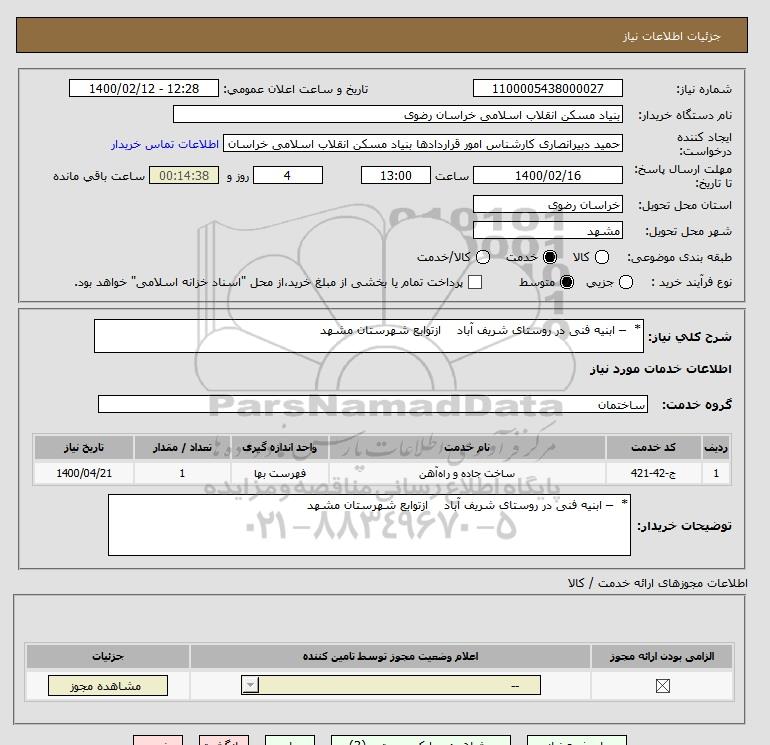Screen dimensions: 770x745
Task: Select the کالا radio button
Action: (602, 257)
